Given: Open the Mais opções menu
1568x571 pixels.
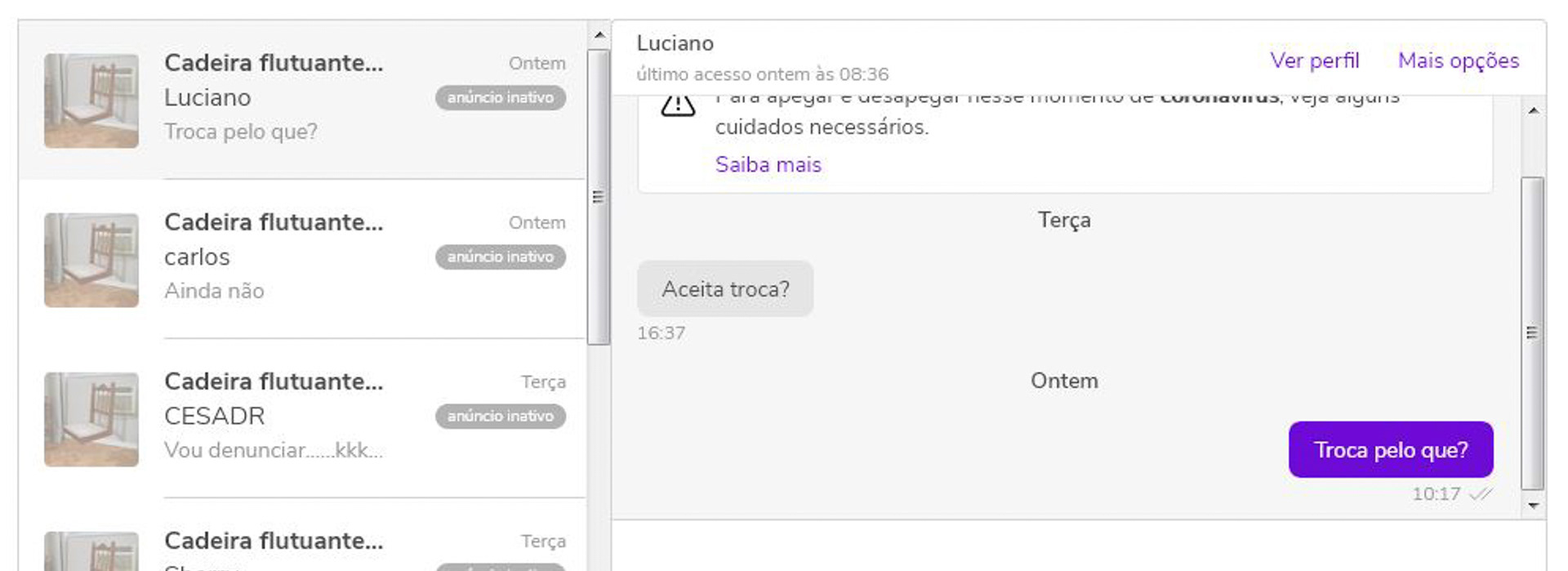Looking at the screenshot, I should (x=1459, y=60).
